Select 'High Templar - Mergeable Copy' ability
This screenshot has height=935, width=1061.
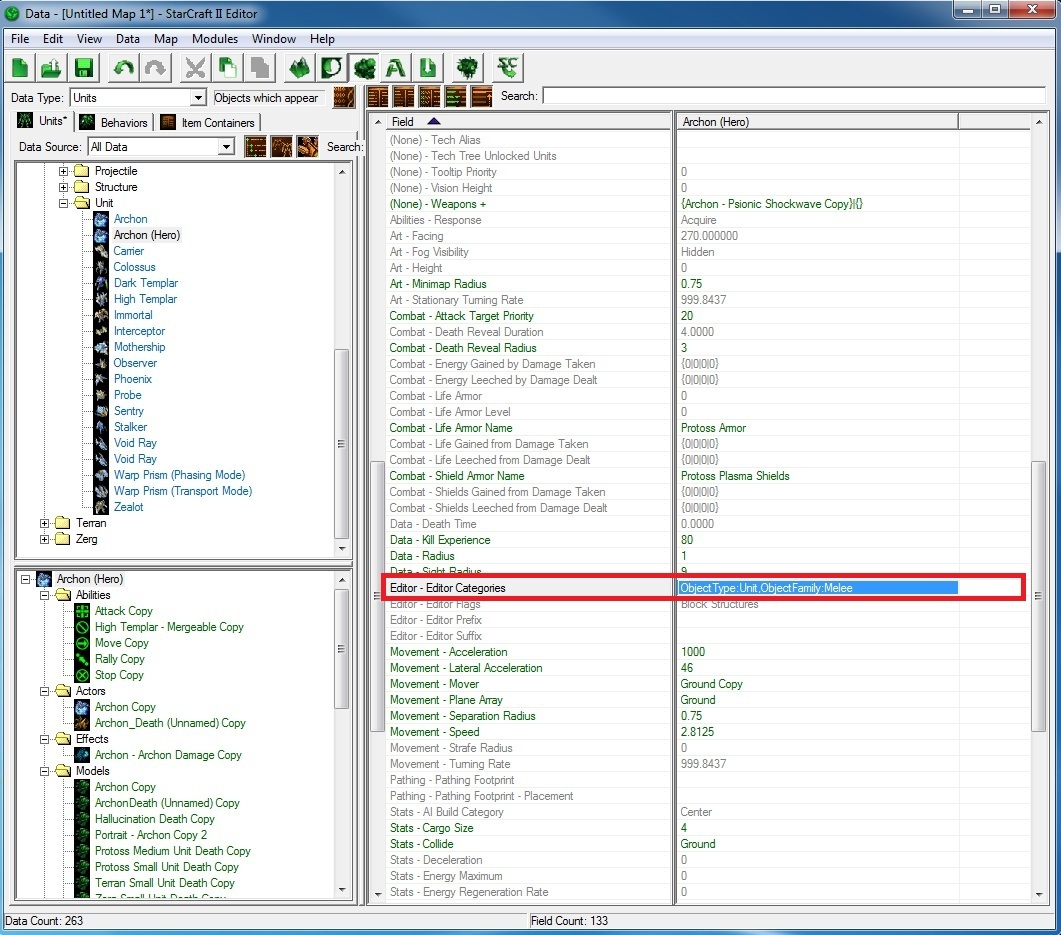tap(169, 627)
